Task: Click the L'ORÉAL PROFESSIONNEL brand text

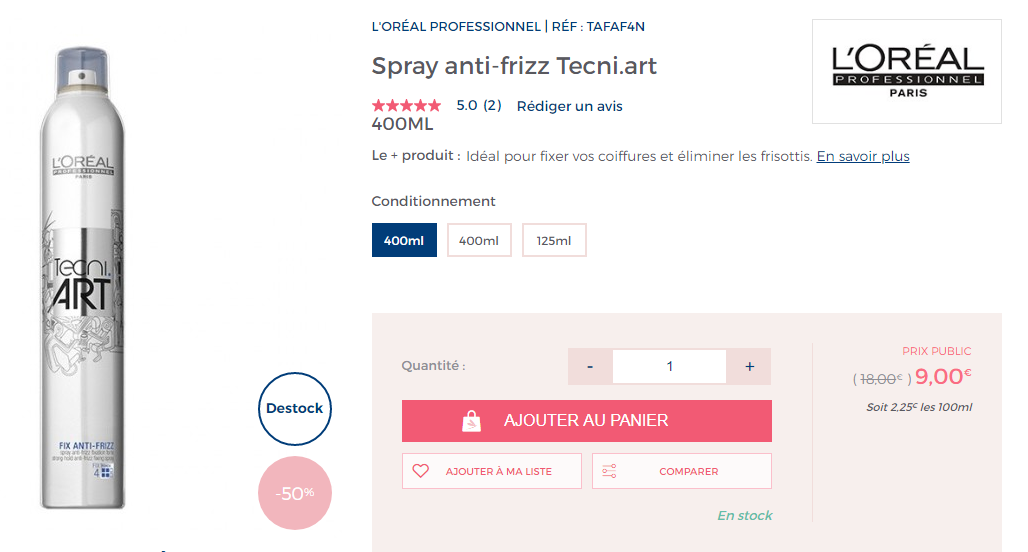Action: coord(455,26)
